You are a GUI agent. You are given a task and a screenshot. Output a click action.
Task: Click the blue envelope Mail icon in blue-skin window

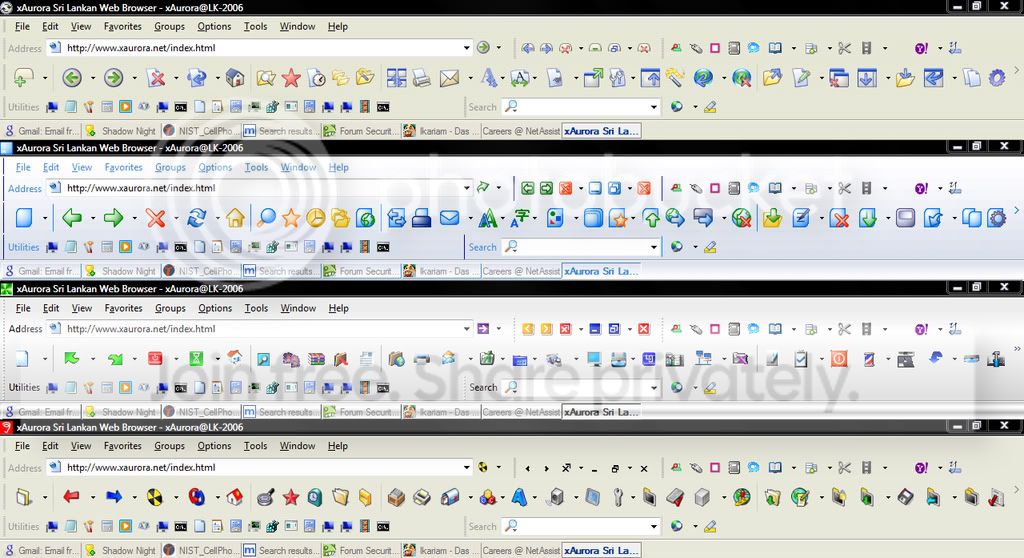point(449,218)
